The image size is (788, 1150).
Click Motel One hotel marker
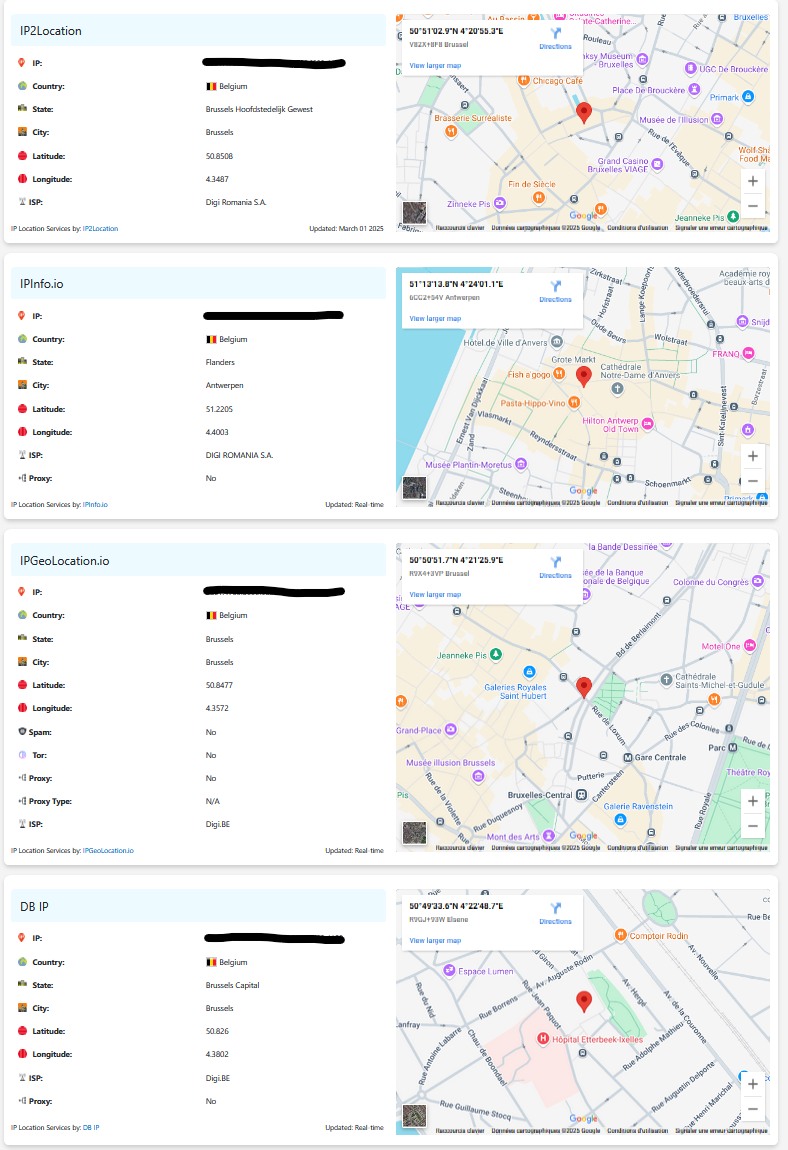[750, 645]
